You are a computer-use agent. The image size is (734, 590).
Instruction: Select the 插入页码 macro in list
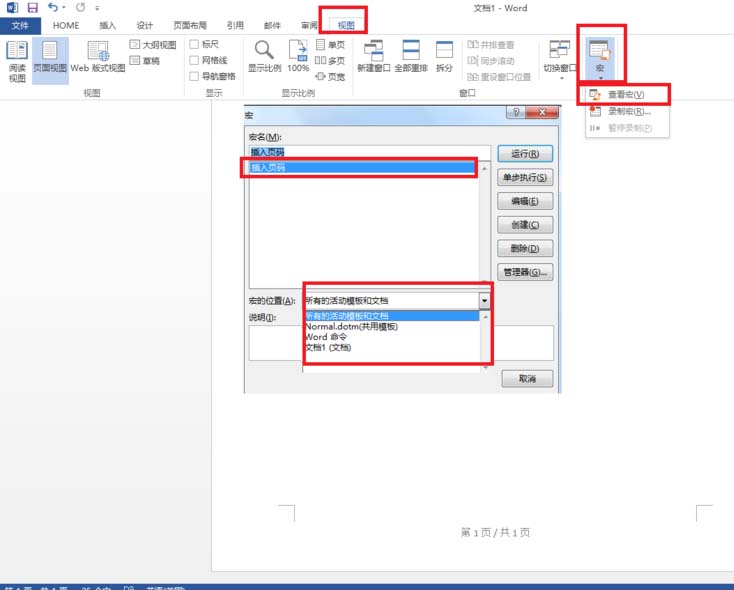[x=362, y=168]
